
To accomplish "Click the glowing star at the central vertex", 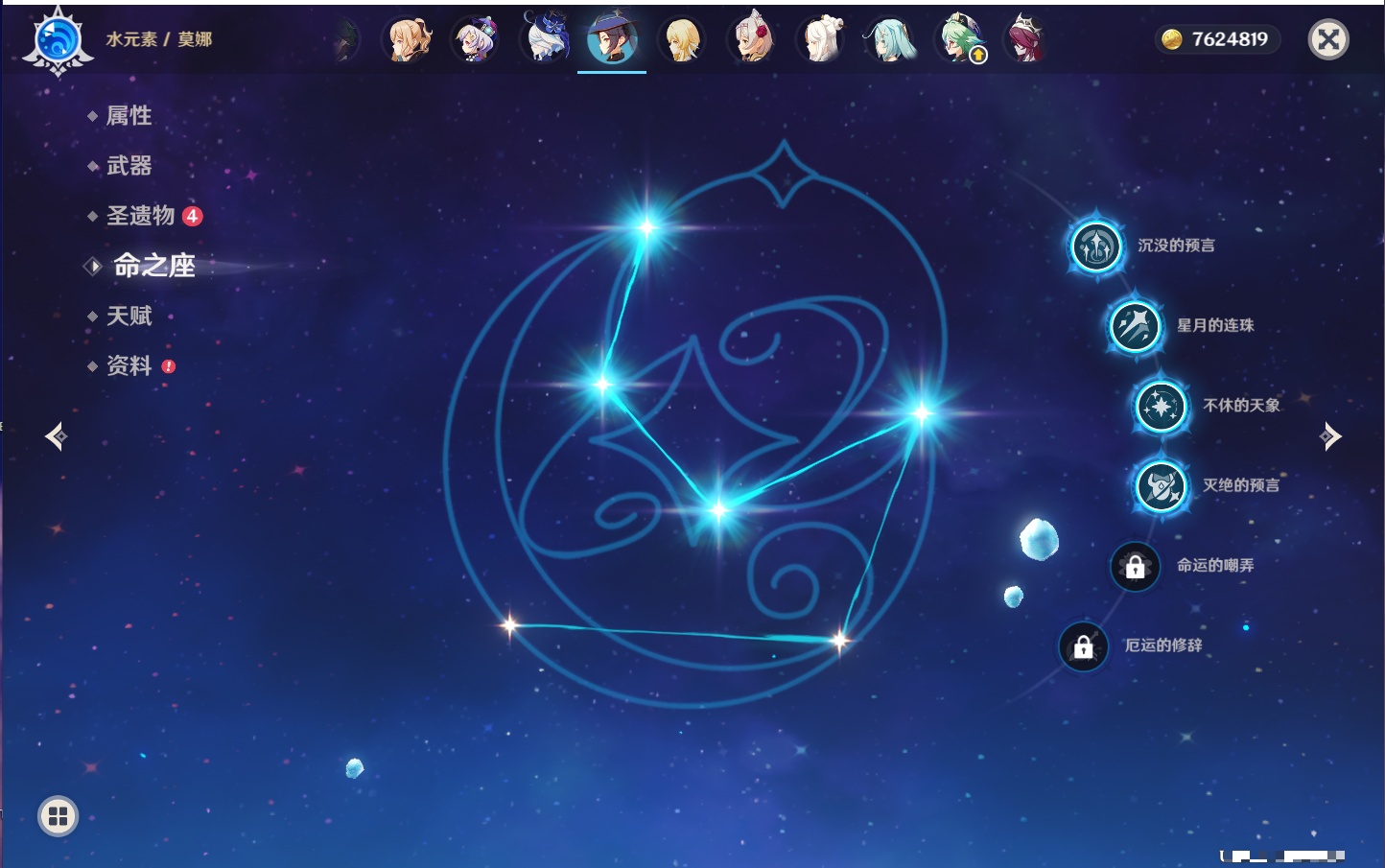I will 718,511.
